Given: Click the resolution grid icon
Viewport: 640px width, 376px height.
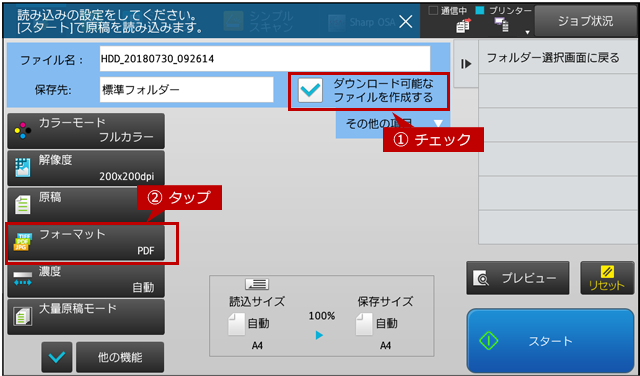Looking at the screenshot, I should click(x=22, y=168).
